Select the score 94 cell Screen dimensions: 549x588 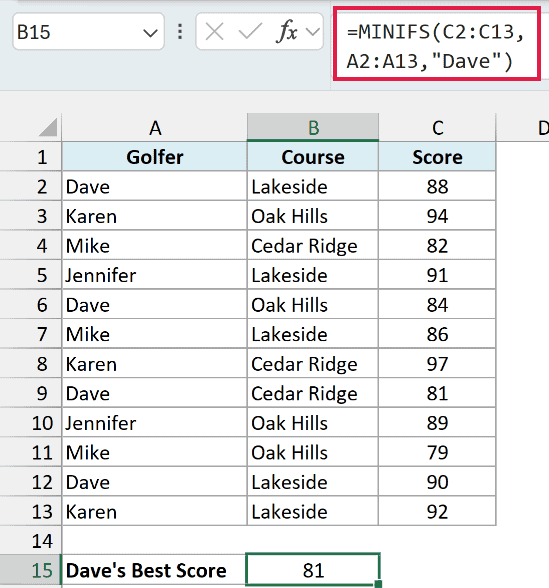coord(437,216)
